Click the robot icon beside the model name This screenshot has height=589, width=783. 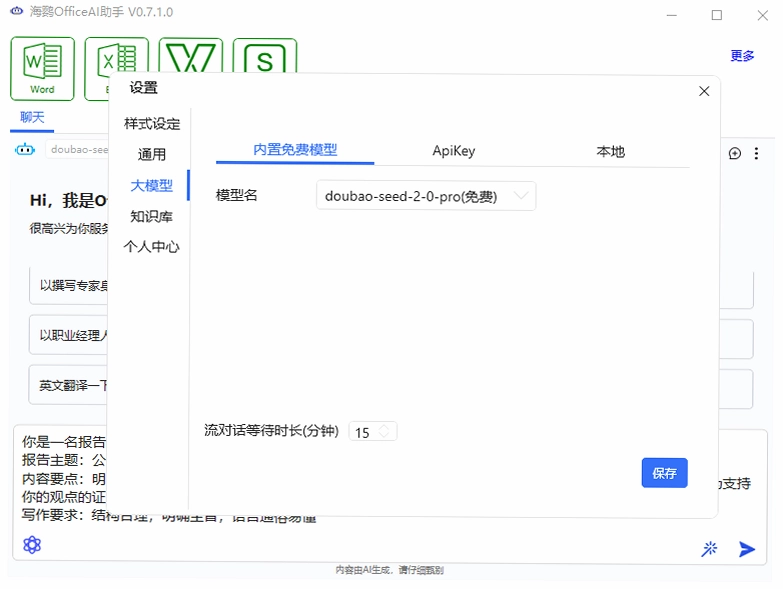pyautogui.click(x=25, y=149)
